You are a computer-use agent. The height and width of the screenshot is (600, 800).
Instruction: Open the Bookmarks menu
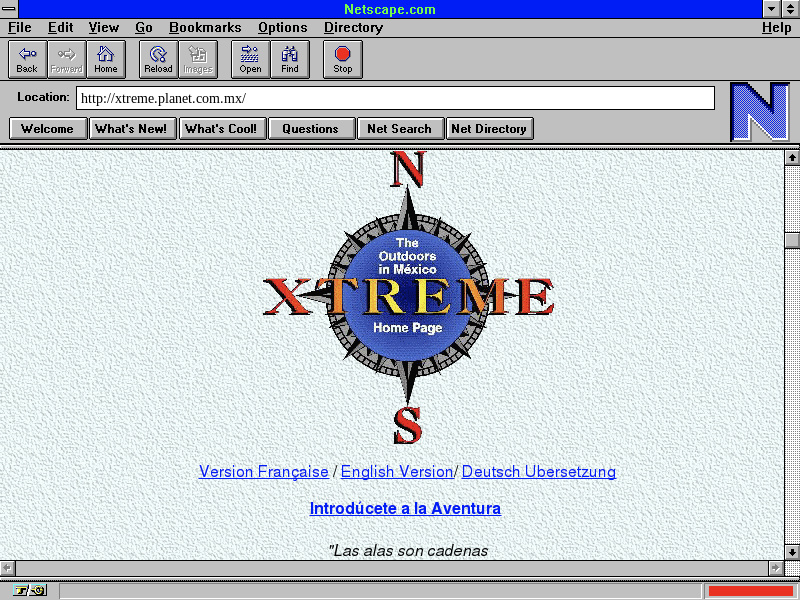click(205, 28)
